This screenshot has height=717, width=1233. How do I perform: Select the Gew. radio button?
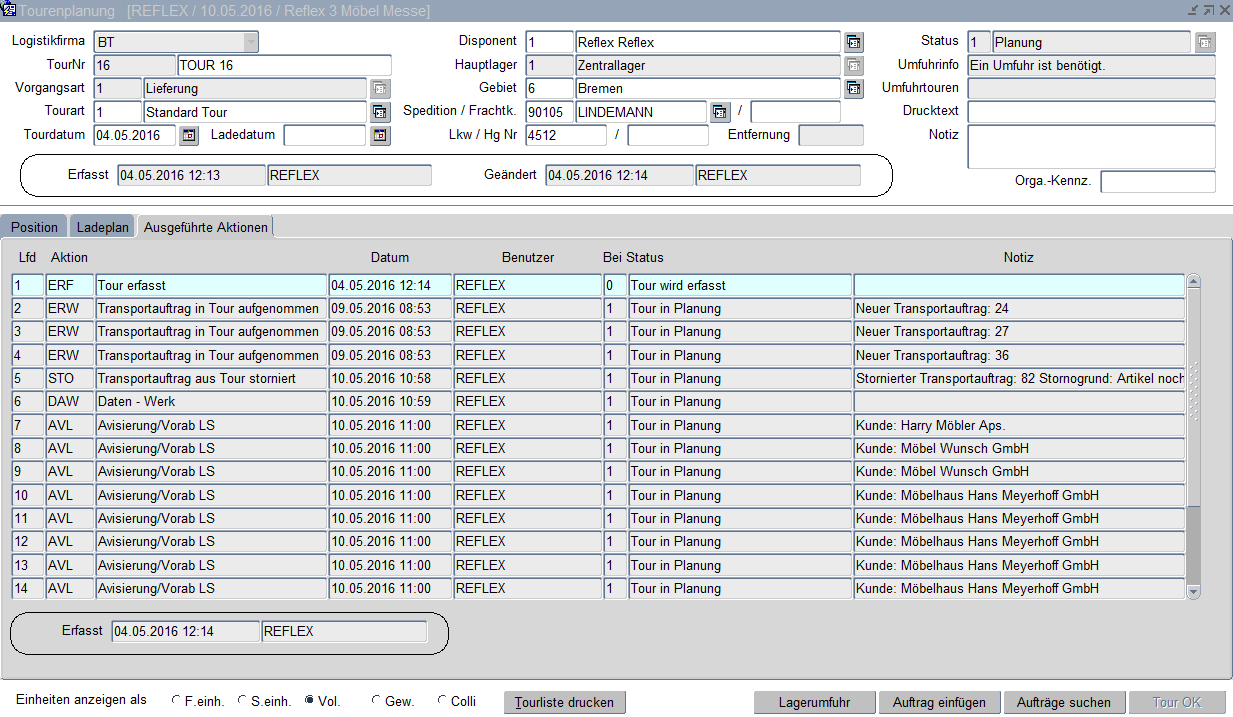(376, 701)
